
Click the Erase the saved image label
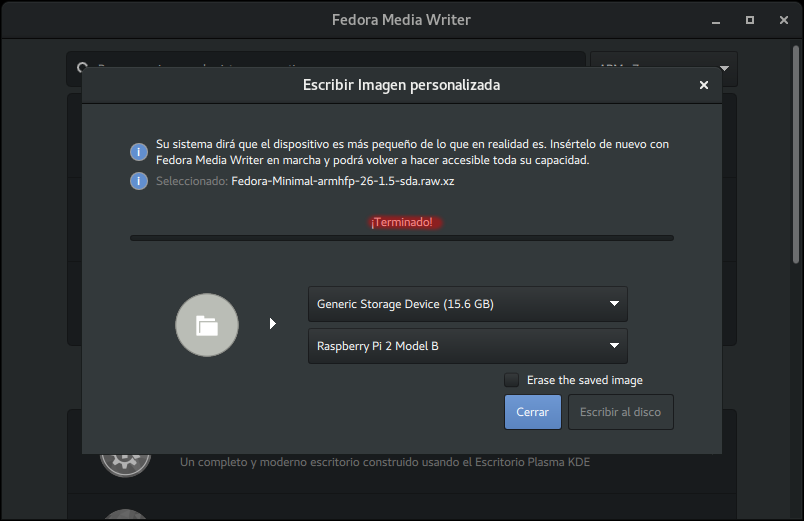[585, 380]
